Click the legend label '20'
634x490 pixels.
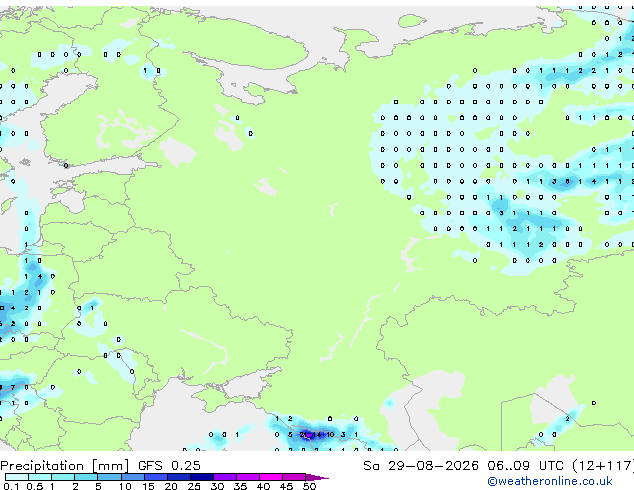pyautogui.click(x=171, y=486)
